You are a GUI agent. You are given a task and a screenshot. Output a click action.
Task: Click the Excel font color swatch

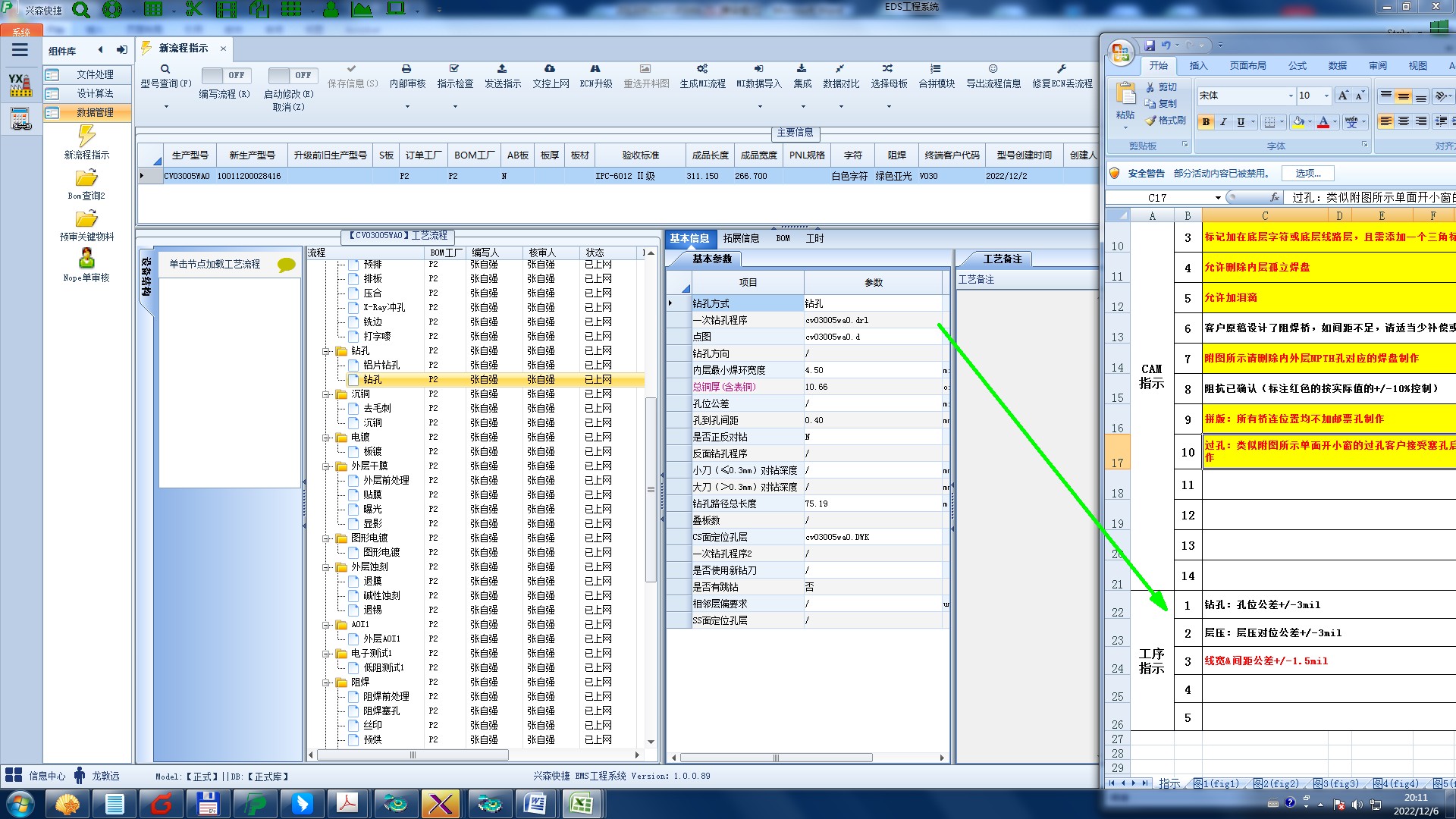[1323, 122]
